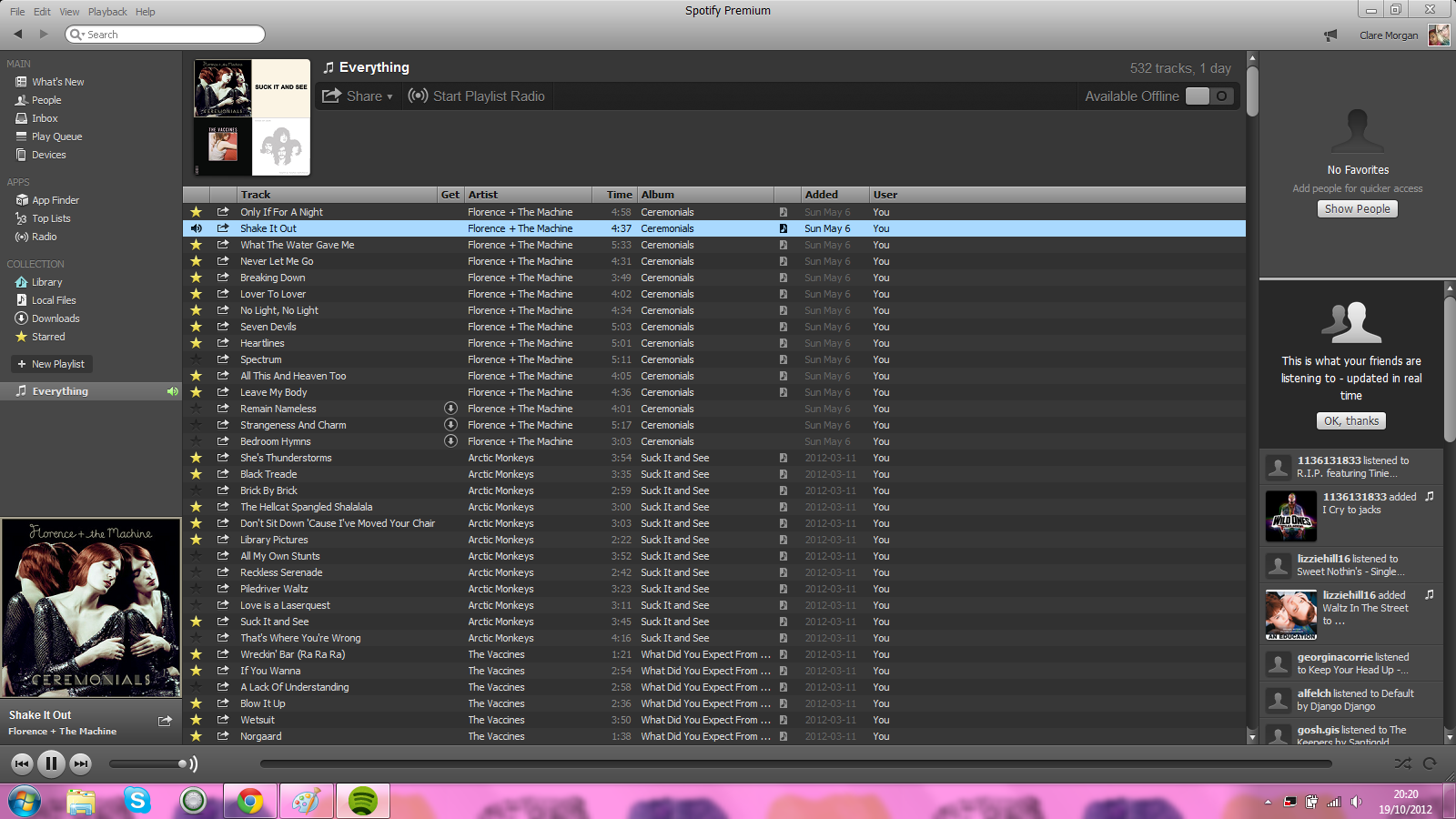Screen dimensions: 1456x819
Task: Open Spotify from the Windows taskbar
Action: point(363,801)
